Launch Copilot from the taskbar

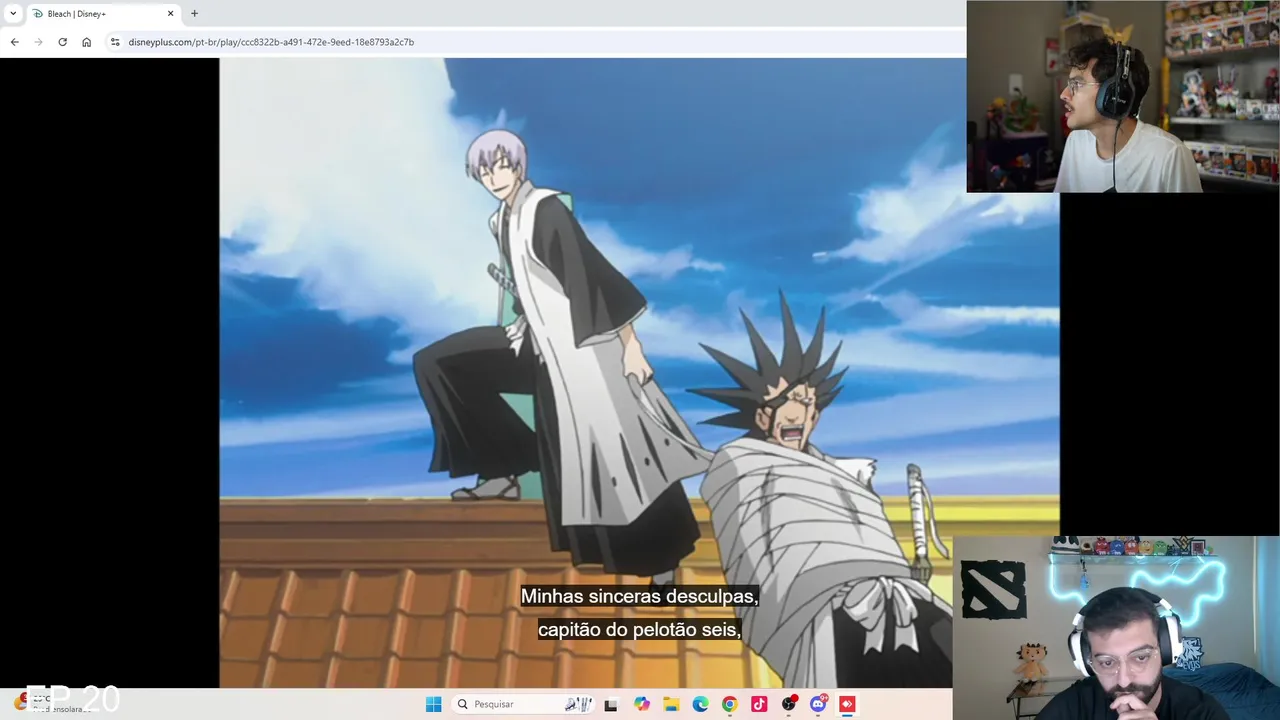coord(642,704)
